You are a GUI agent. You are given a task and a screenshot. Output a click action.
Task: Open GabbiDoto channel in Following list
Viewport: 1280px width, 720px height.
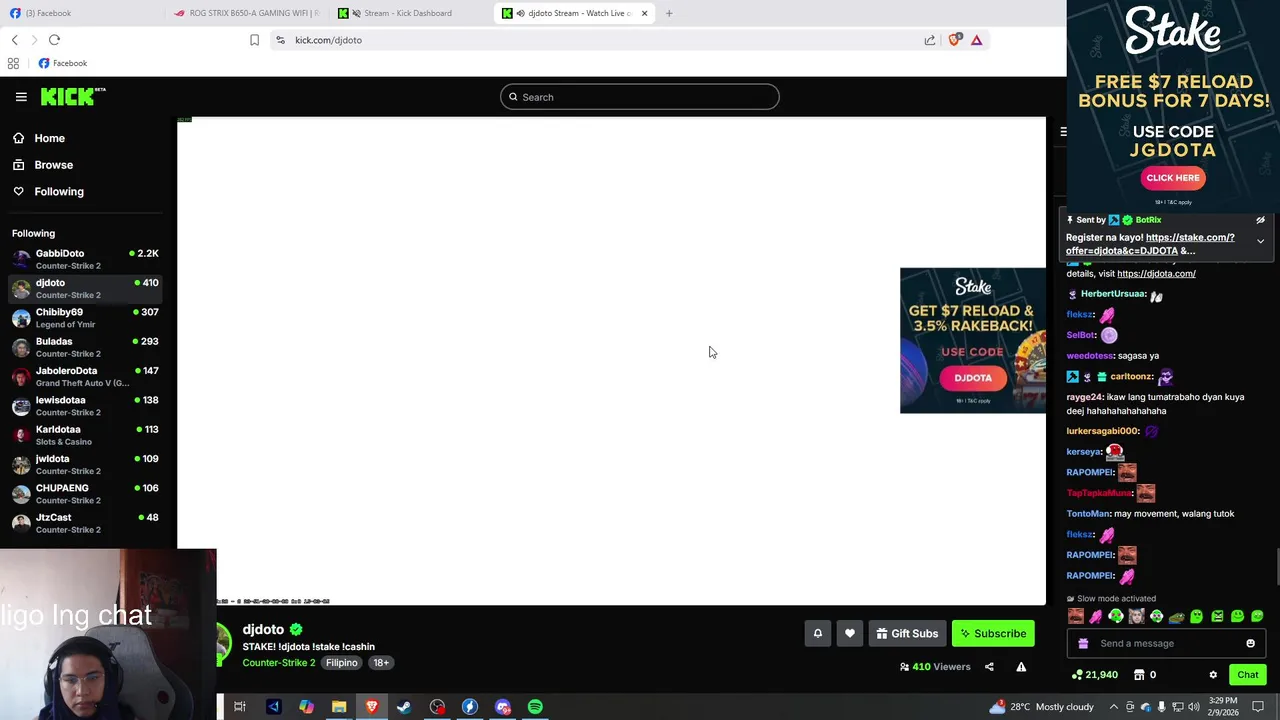[85, 259]
